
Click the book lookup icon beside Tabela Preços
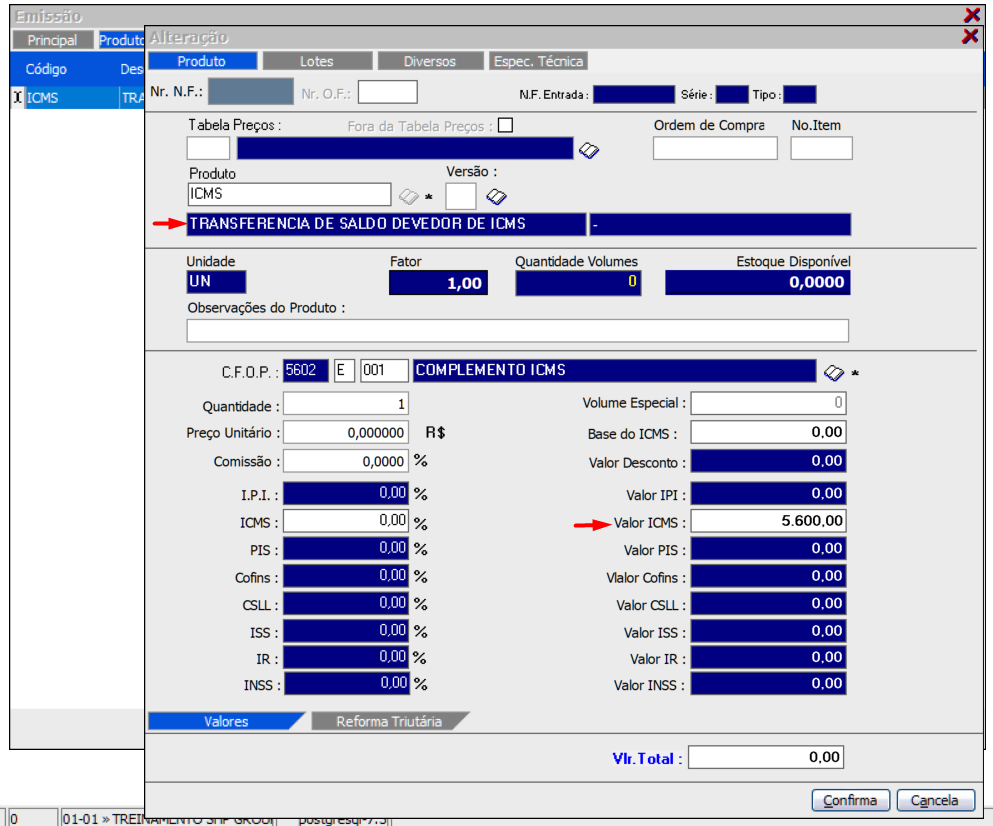[x=589, y=150]
